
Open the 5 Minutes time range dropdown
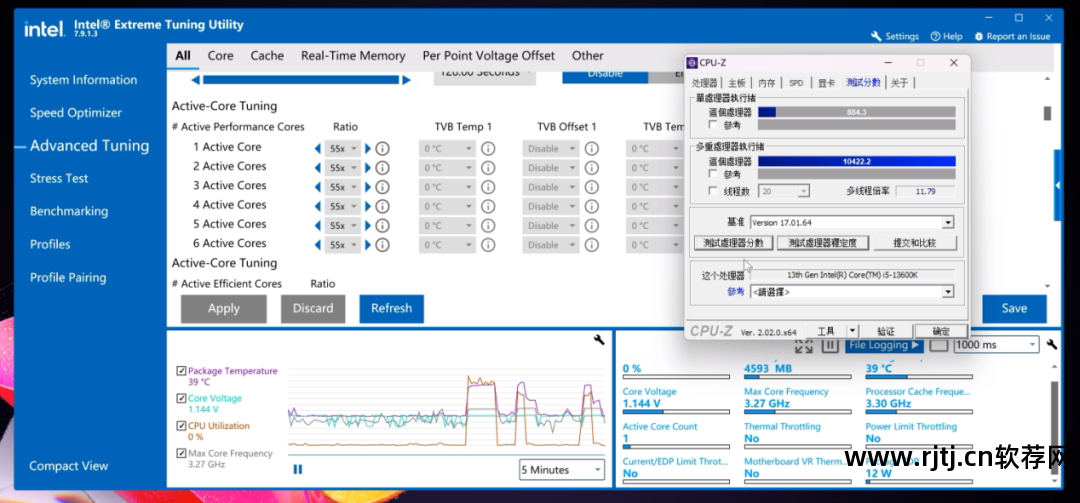point(562,469)
